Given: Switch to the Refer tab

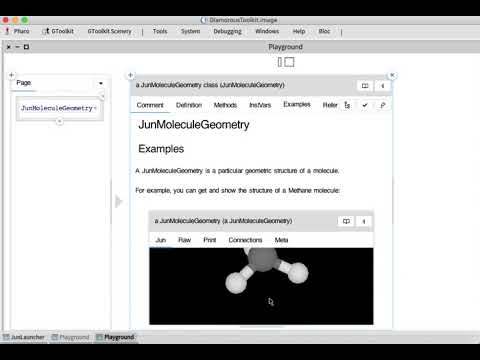Looking at the screenshot, I should 330,105.
